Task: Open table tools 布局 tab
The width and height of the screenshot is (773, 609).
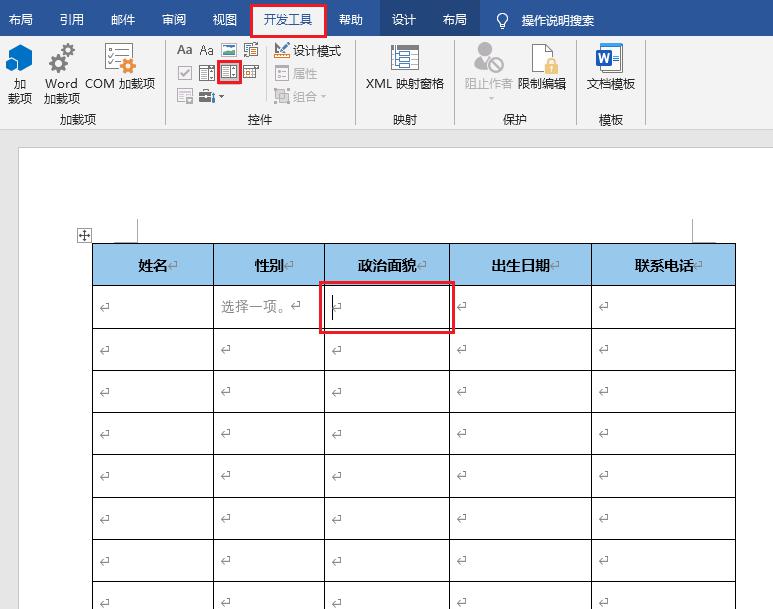Action: (x=455, y=20)
